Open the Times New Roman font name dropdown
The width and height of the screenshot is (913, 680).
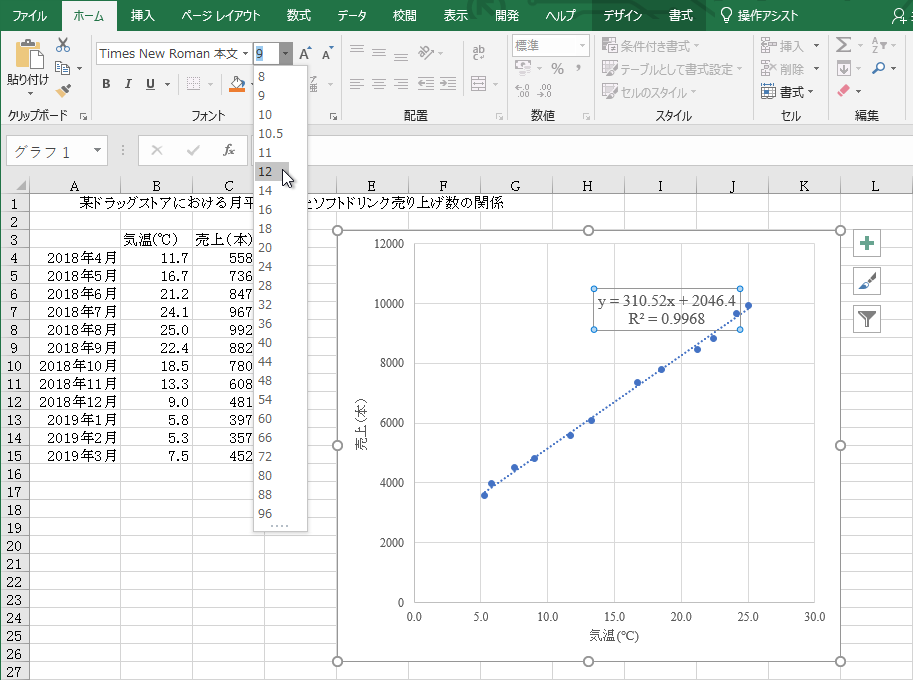click(x=246, y=54)
